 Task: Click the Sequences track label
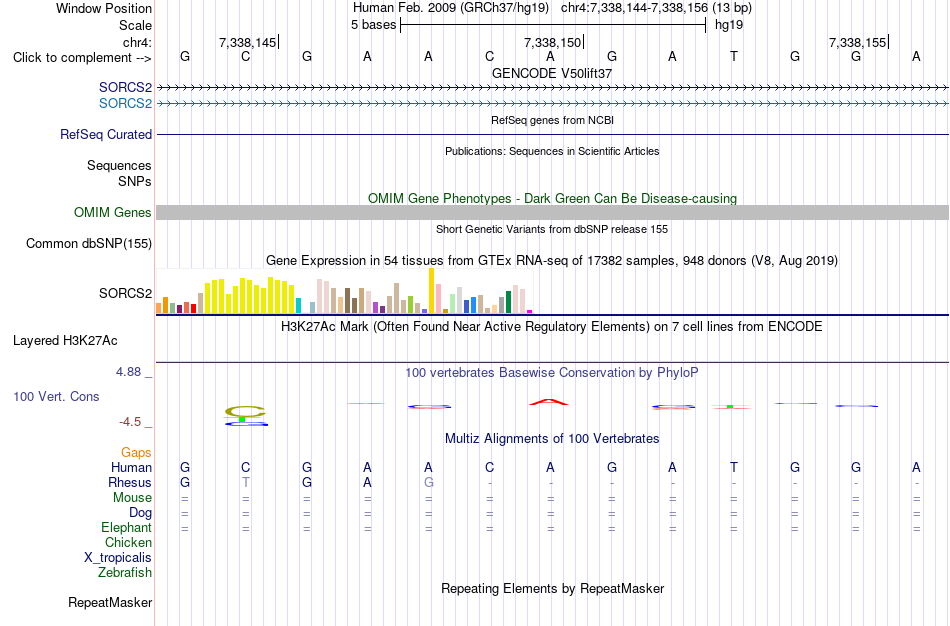pos(119,165)
